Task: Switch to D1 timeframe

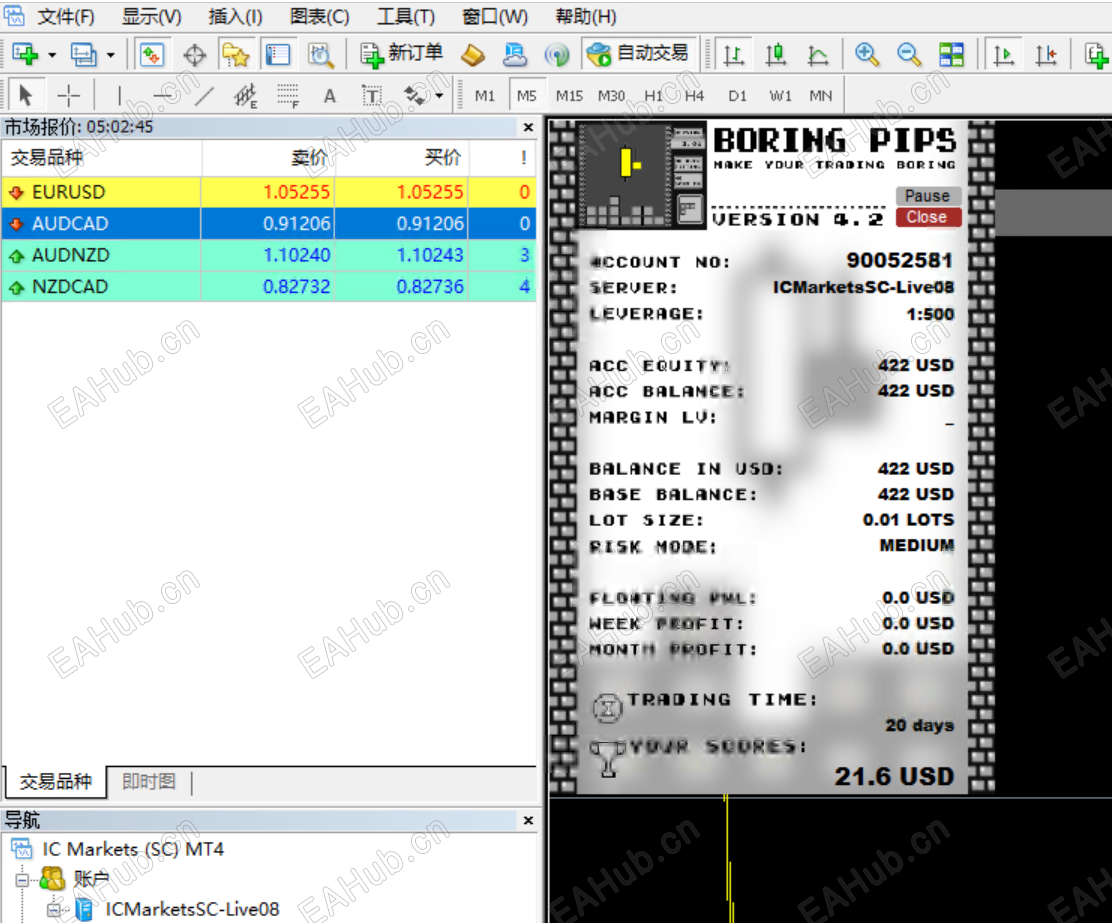Action: tap(738, 95)
